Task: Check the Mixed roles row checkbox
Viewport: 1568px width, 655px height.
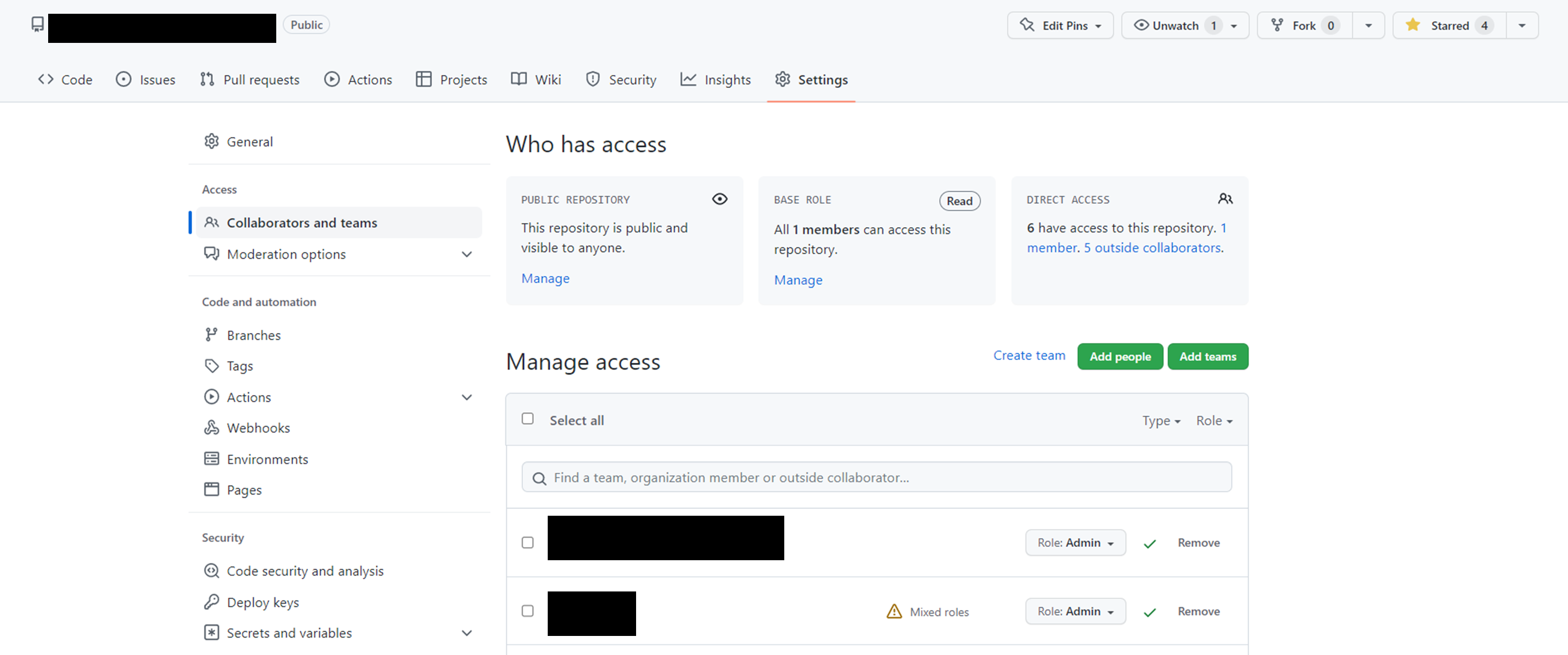Action: 528,611
